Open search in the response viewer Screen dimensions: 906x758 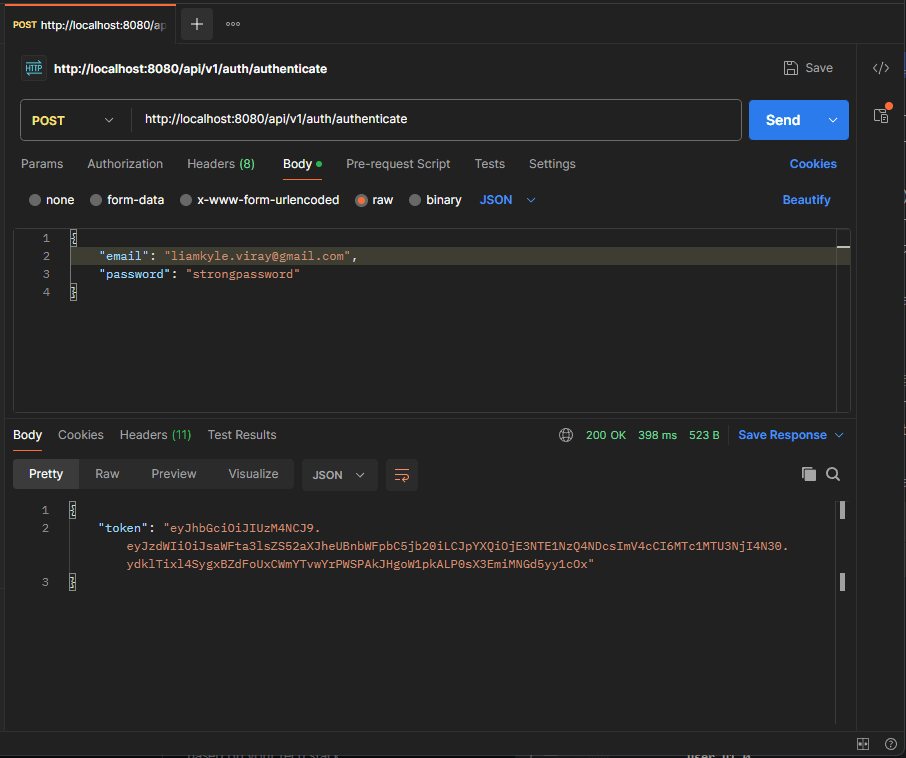833,474
